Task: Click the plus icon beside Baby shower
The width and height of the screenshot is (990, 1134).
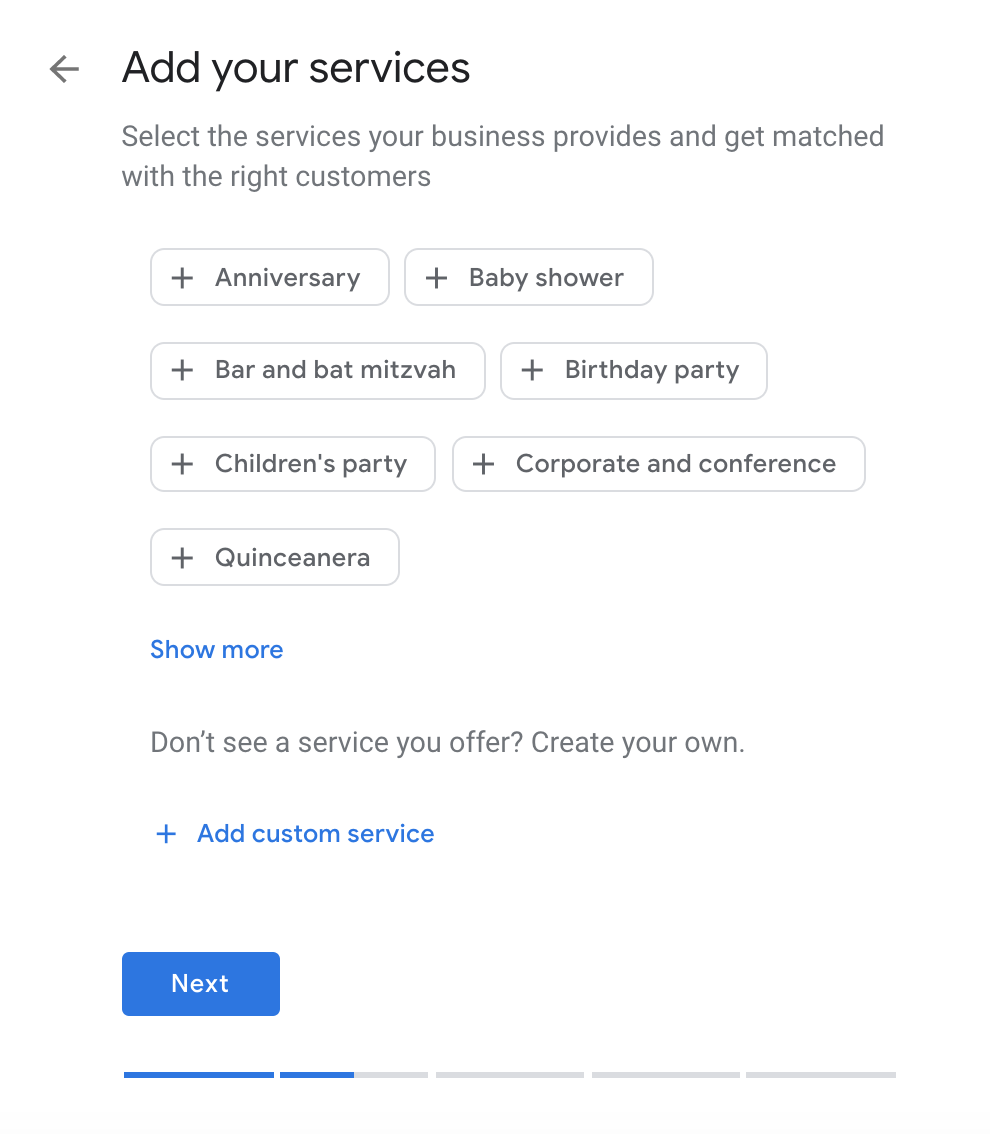Action: 436,278
